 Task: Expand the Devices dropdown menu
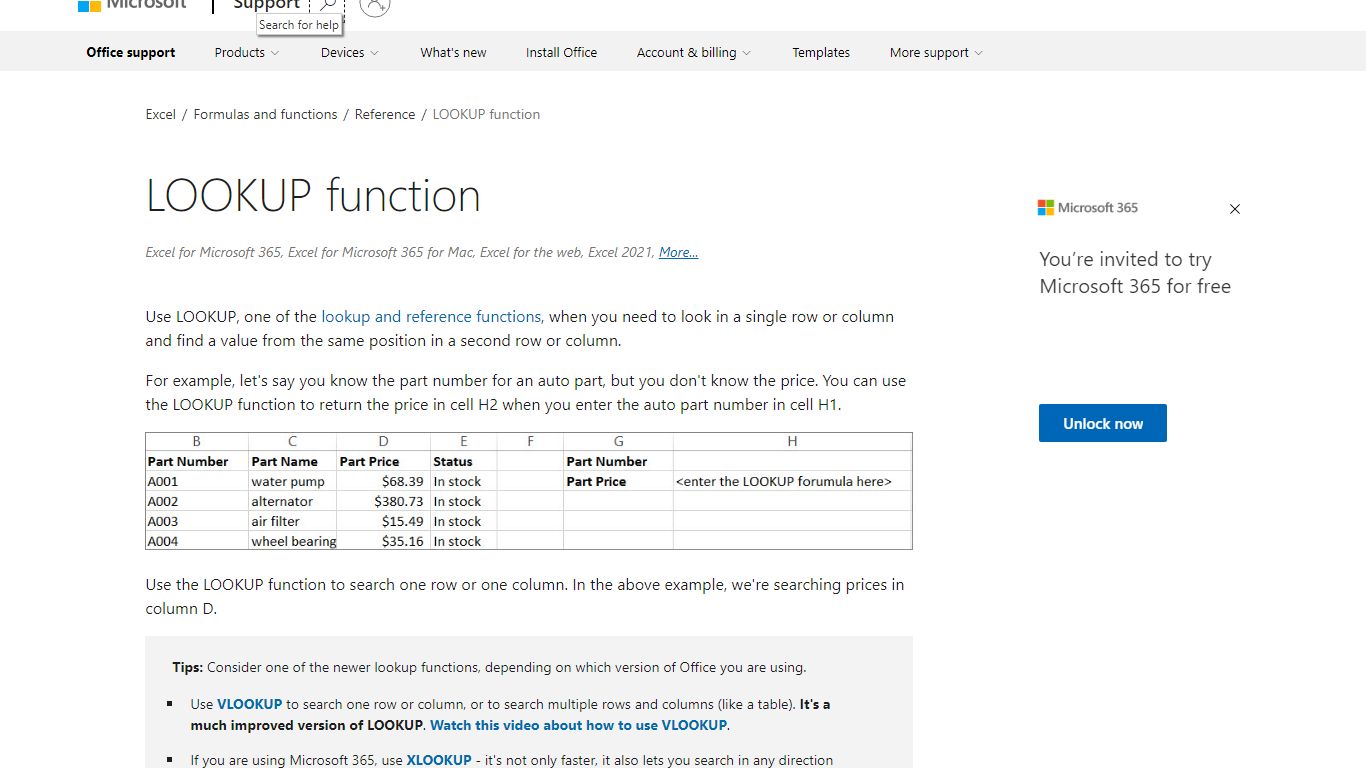pos(349,52)
